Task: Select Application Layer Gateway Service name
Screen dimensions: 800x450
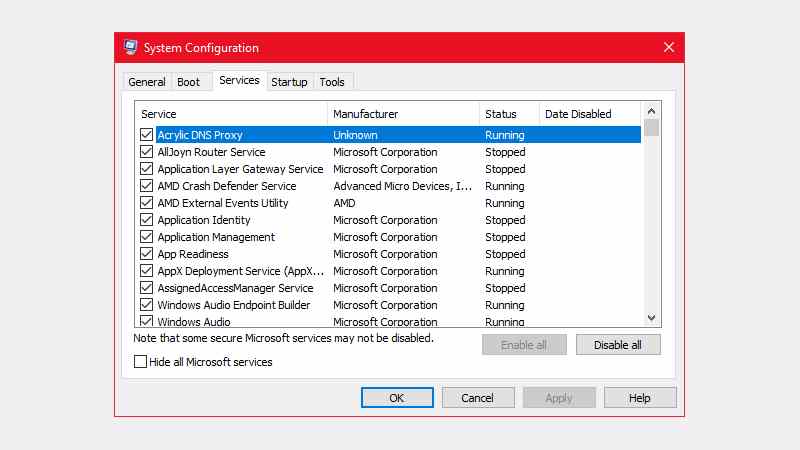Action: click(240, 169)
